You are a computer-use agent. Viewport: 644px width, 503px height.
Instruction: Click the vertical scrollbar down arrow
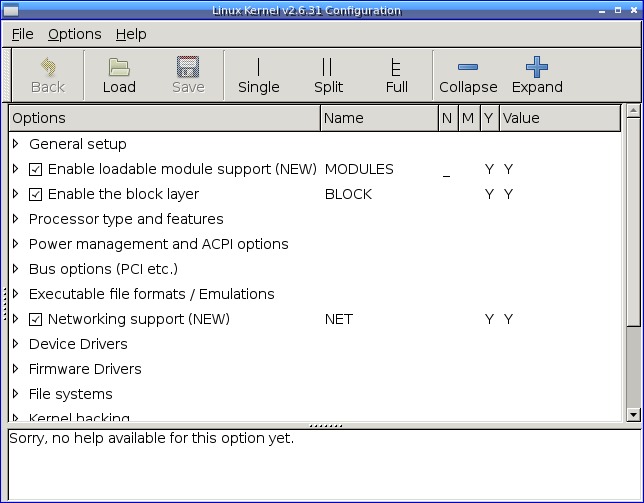point(632,413)
